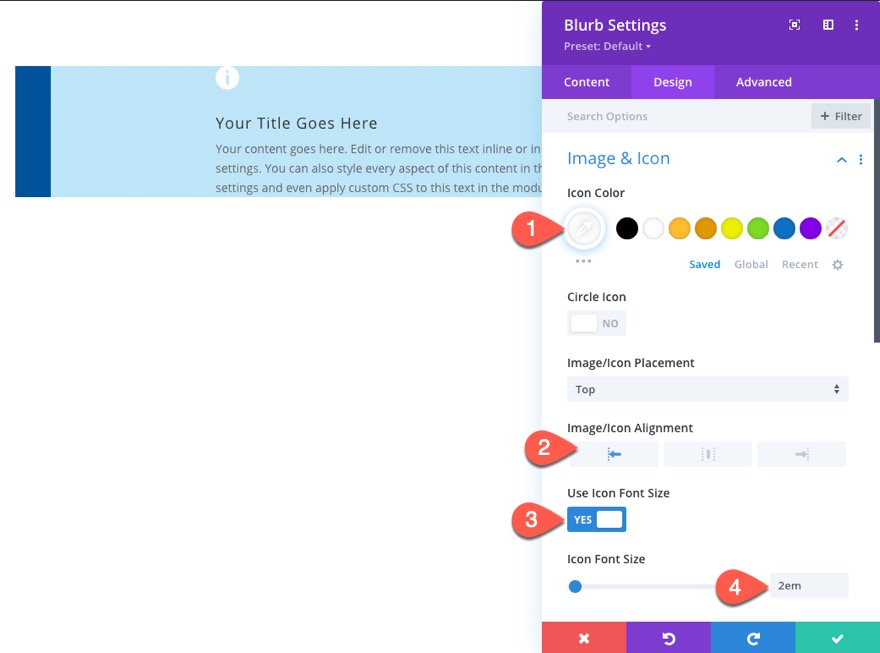Select the dark orange color swatch
This screenshot has width=880, height=653.
click(x=705, y=228)
